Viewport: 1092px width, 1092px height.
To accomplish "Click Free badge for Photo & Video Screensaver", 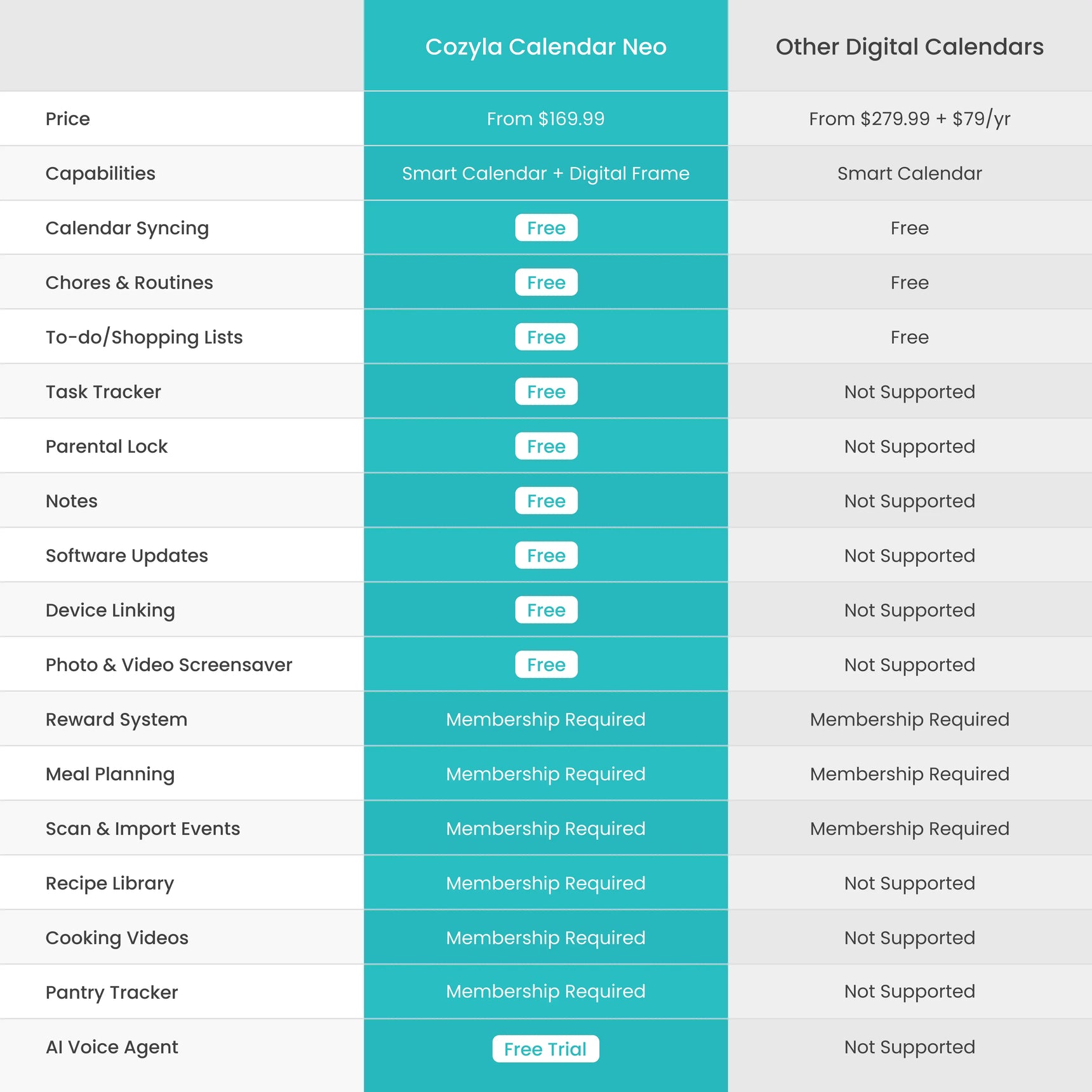I will [x=546, y=665].
